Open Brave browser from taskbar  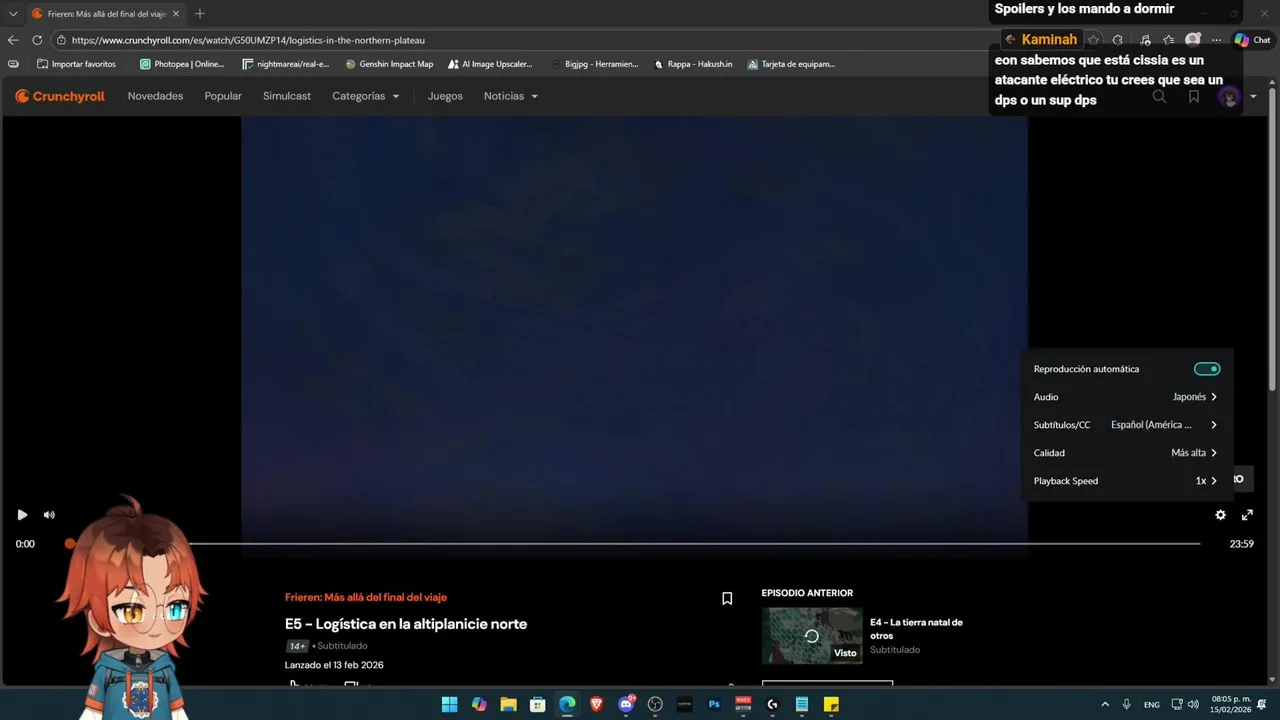click(x=597, y=704)
